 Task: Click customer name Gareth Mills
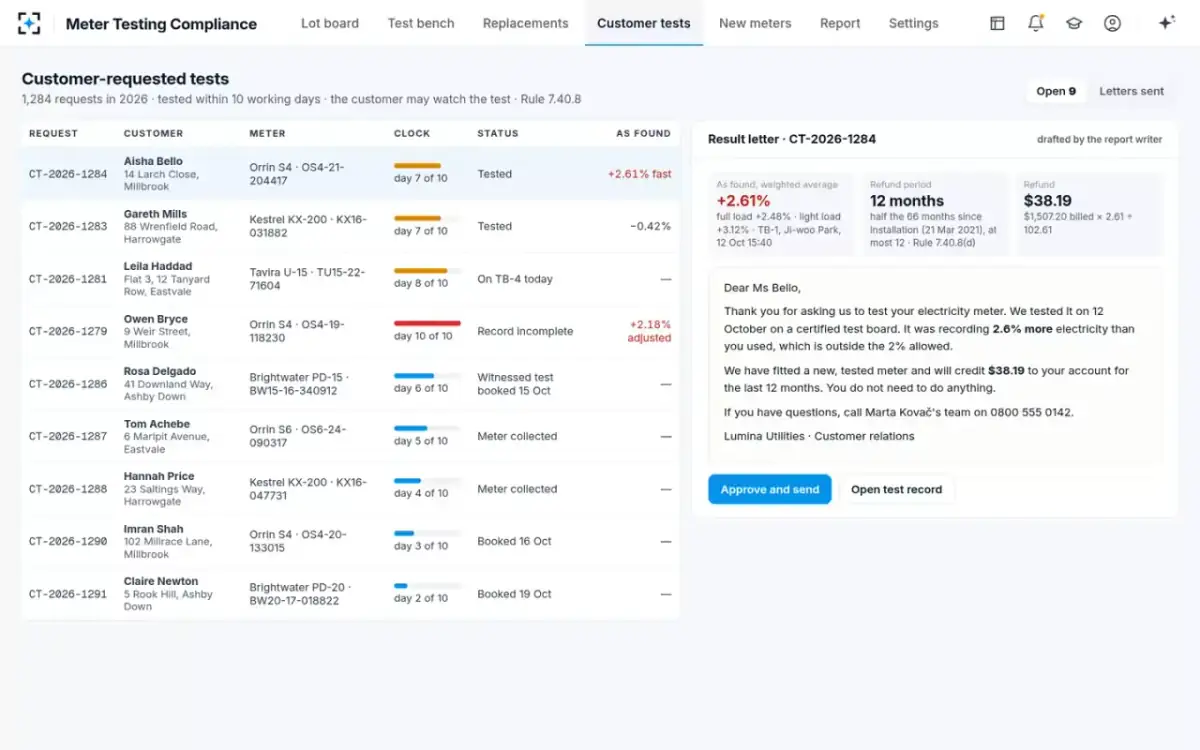[155, 214]
